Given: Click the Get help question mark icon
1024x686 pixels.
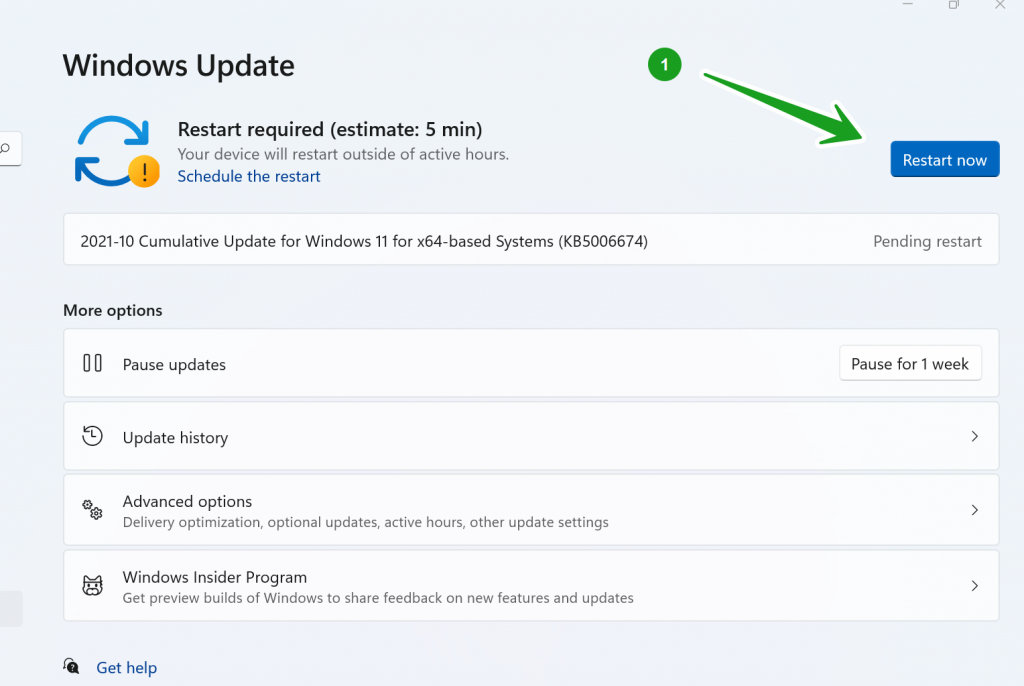Looking at the screenshot, I should tap(71, 666).
